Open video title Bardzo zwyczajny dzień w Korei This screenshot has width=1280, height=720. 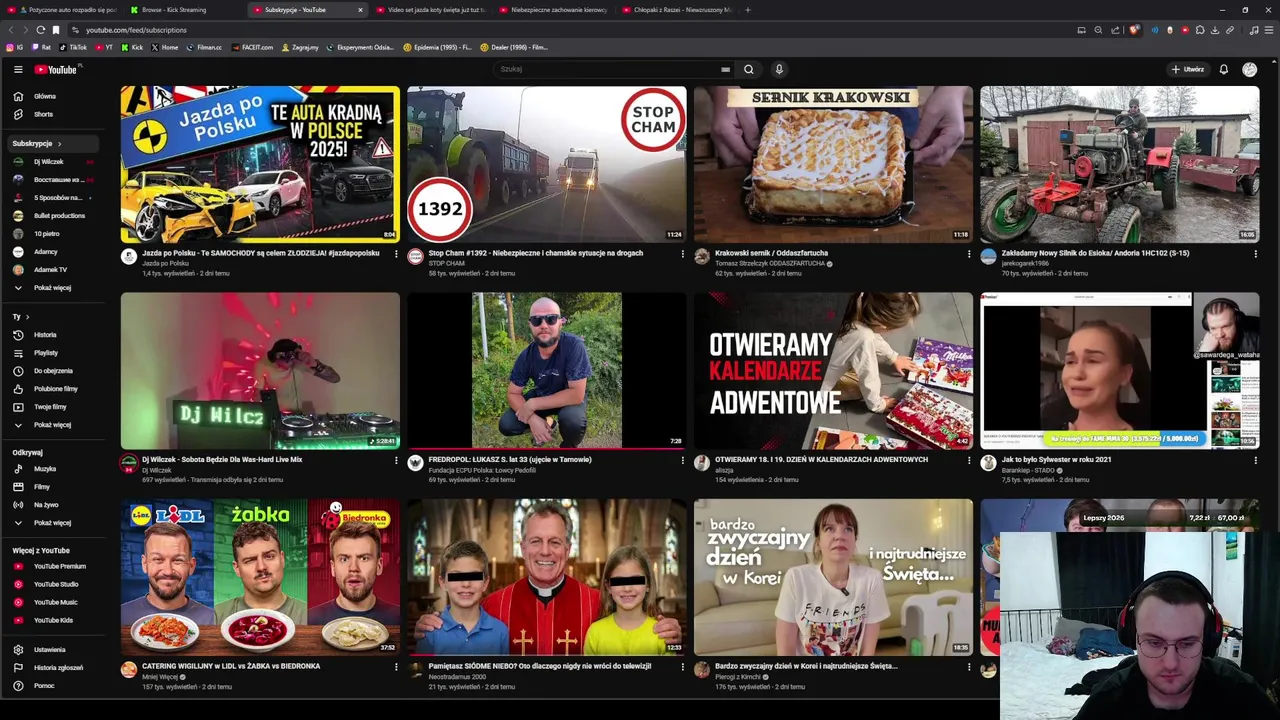[806, 666]
